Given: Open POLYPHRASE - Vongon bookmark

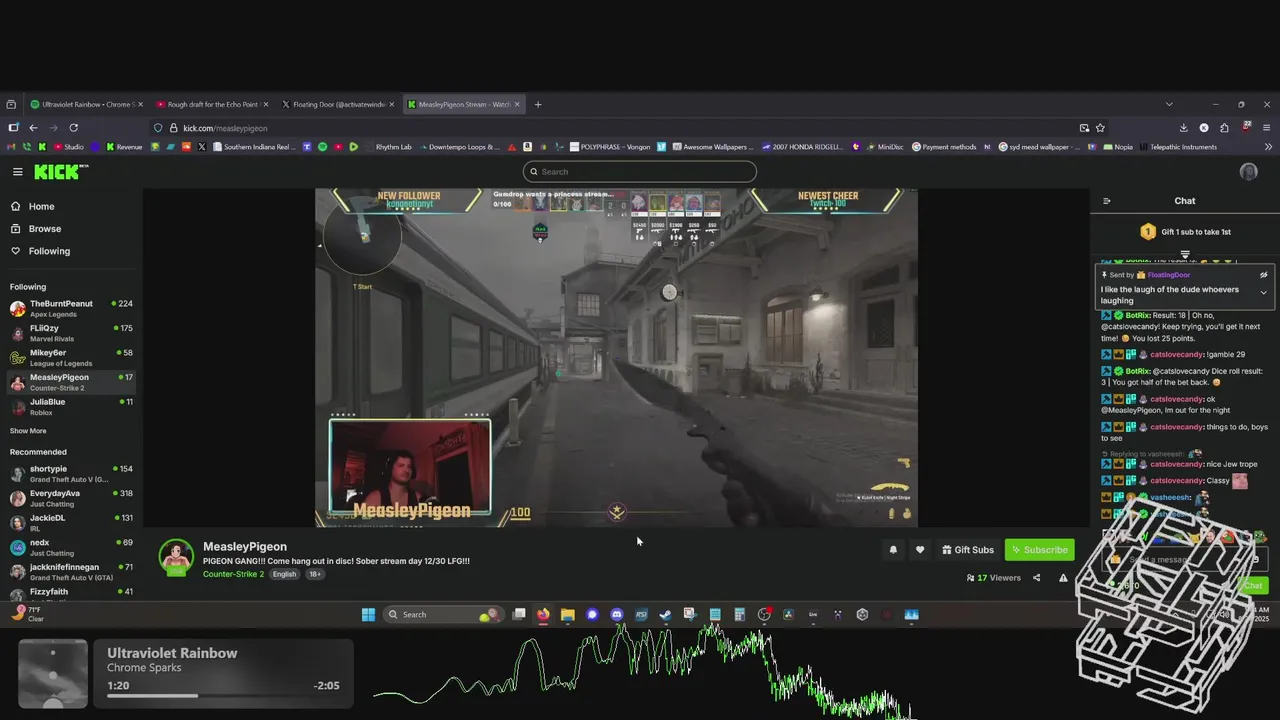Looking at the screenshot, I should 609,147.
